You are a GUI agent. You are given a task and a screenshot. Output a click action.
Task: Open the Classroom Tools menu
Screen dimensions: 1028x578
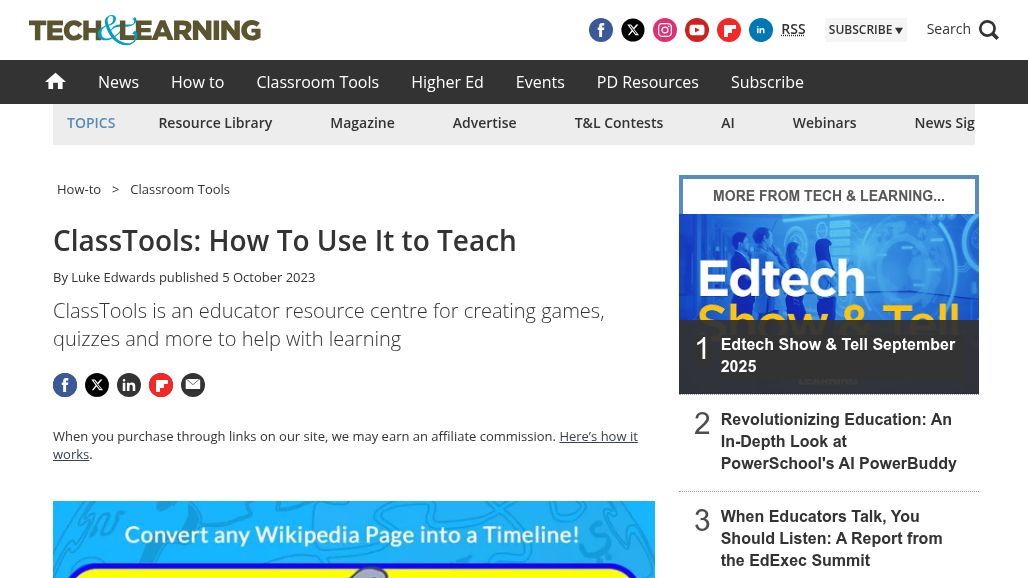tap(317, 82)
